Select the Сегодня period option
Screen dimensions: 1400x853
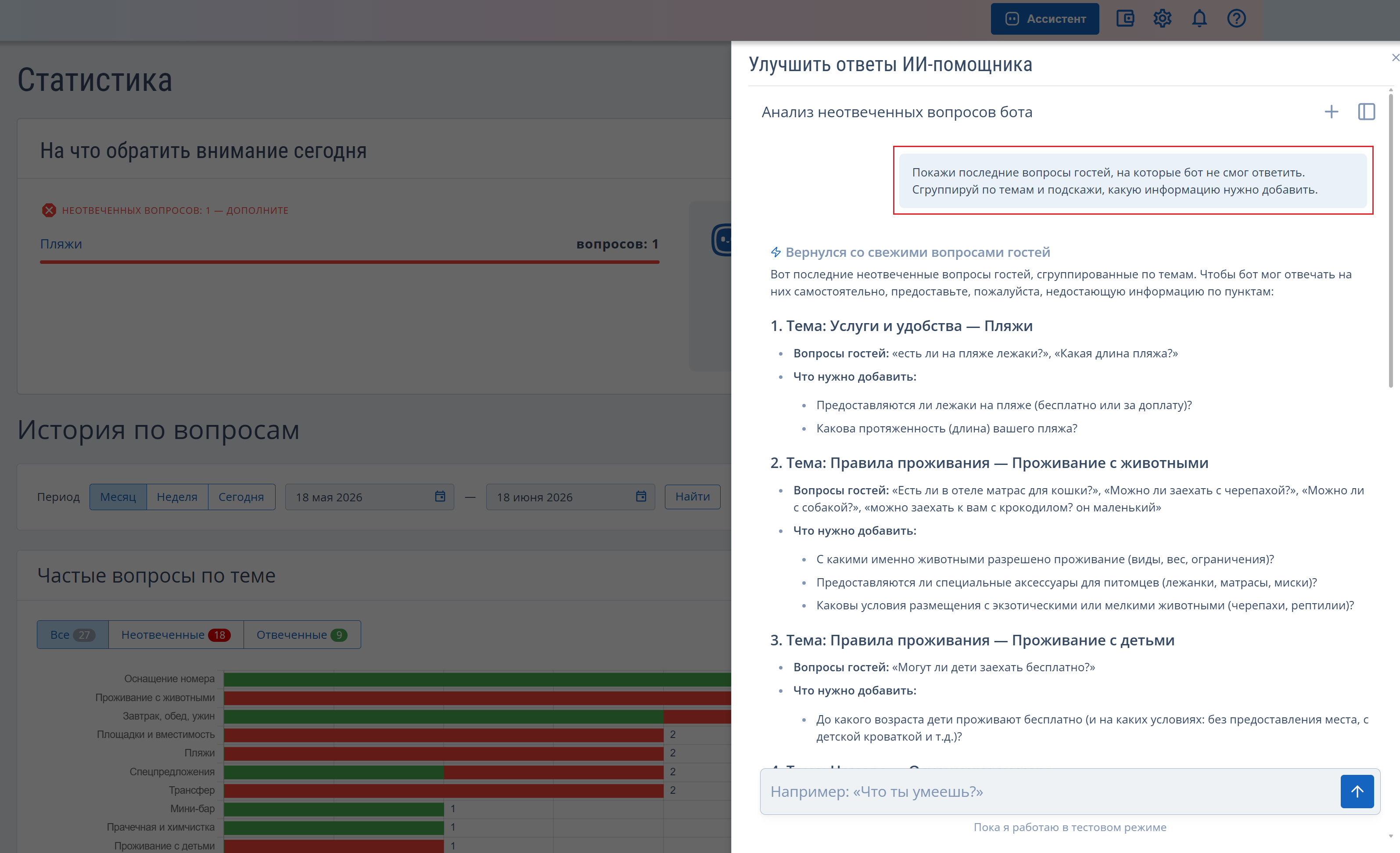(x=241, y=497)
